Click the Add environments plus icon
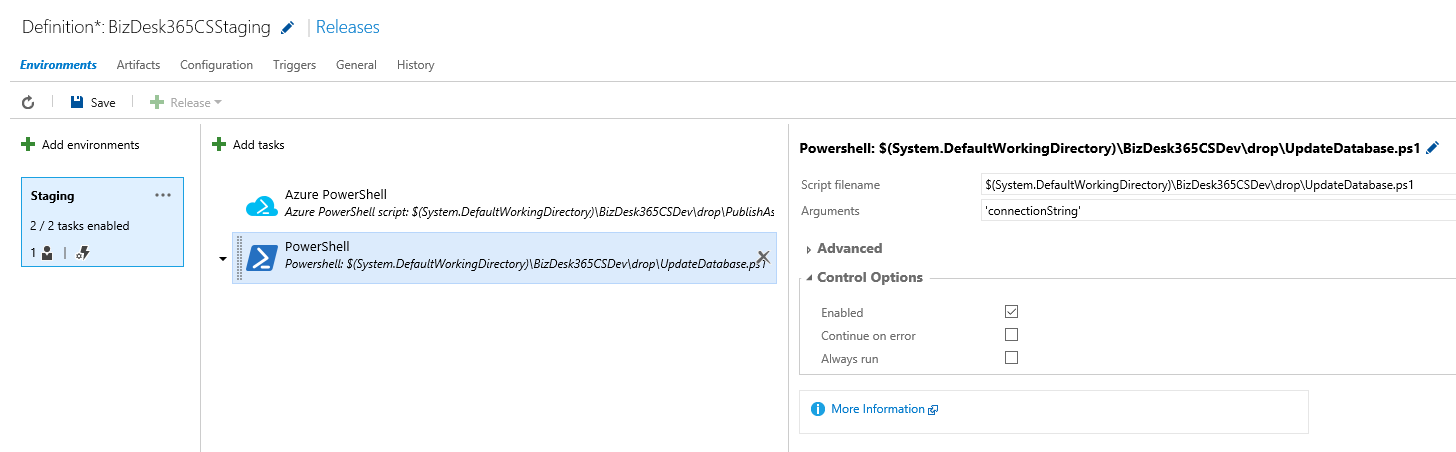Image resolution: width=1456 pixels, height=452 pixels. 28,145
